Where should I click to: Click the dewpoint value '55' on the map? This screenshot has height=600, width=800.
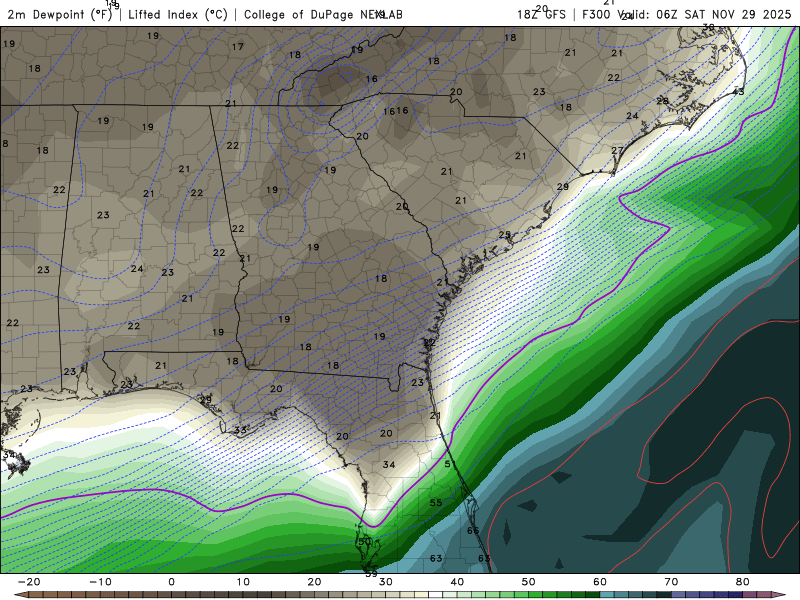point(436,503)
